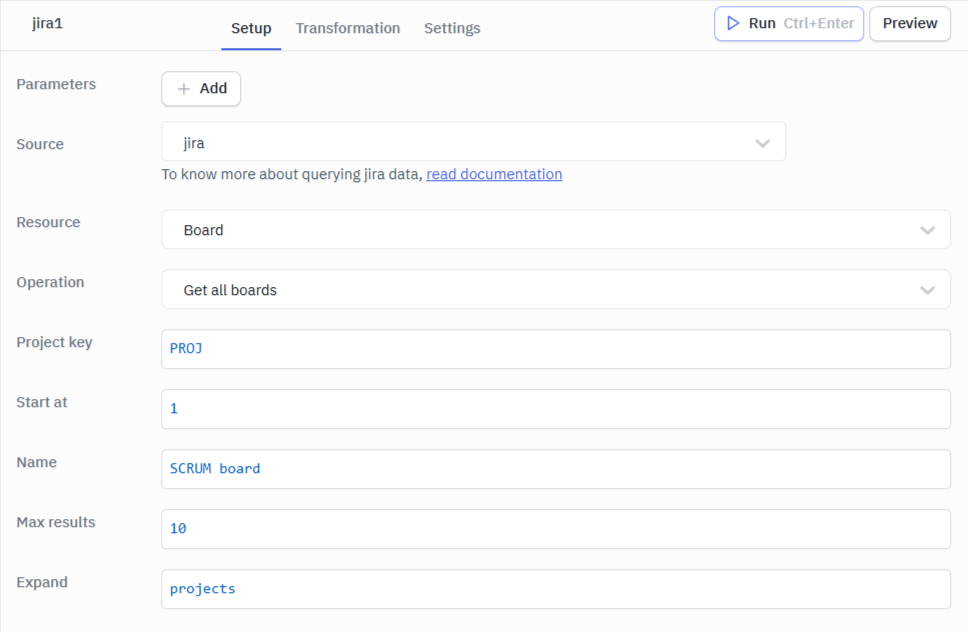Click the Project key label

[x=54, y=342]
